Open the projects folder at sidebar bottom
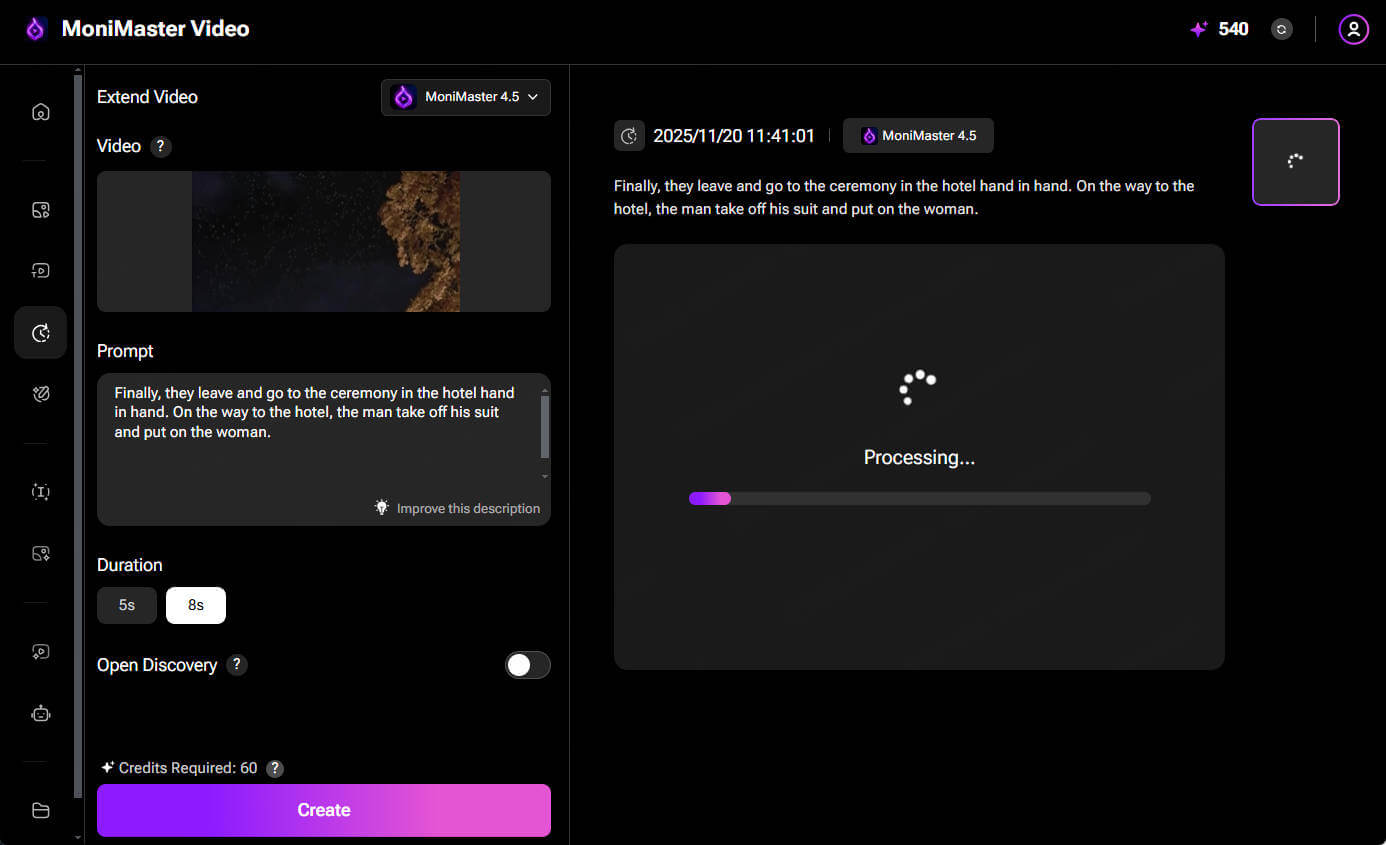1386x845 pixels. [40, 810]
